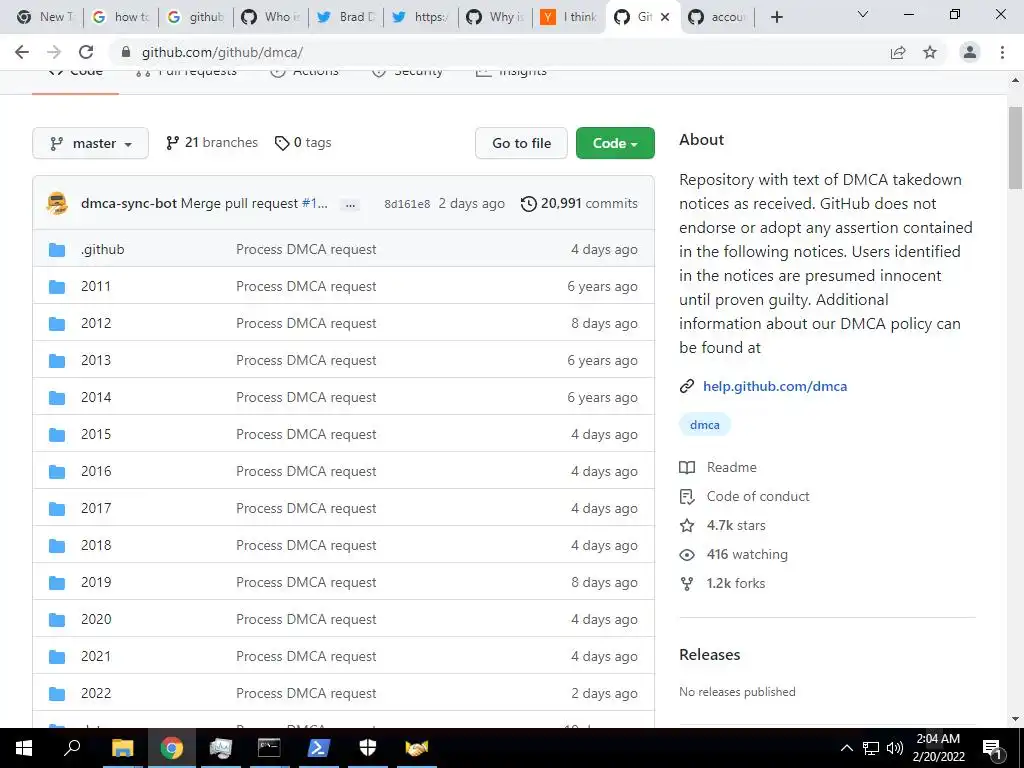This screenshot has height=768, width=1024.
Task: Open Chrome's three-dot menu
Action: (x=1002, y=52)
